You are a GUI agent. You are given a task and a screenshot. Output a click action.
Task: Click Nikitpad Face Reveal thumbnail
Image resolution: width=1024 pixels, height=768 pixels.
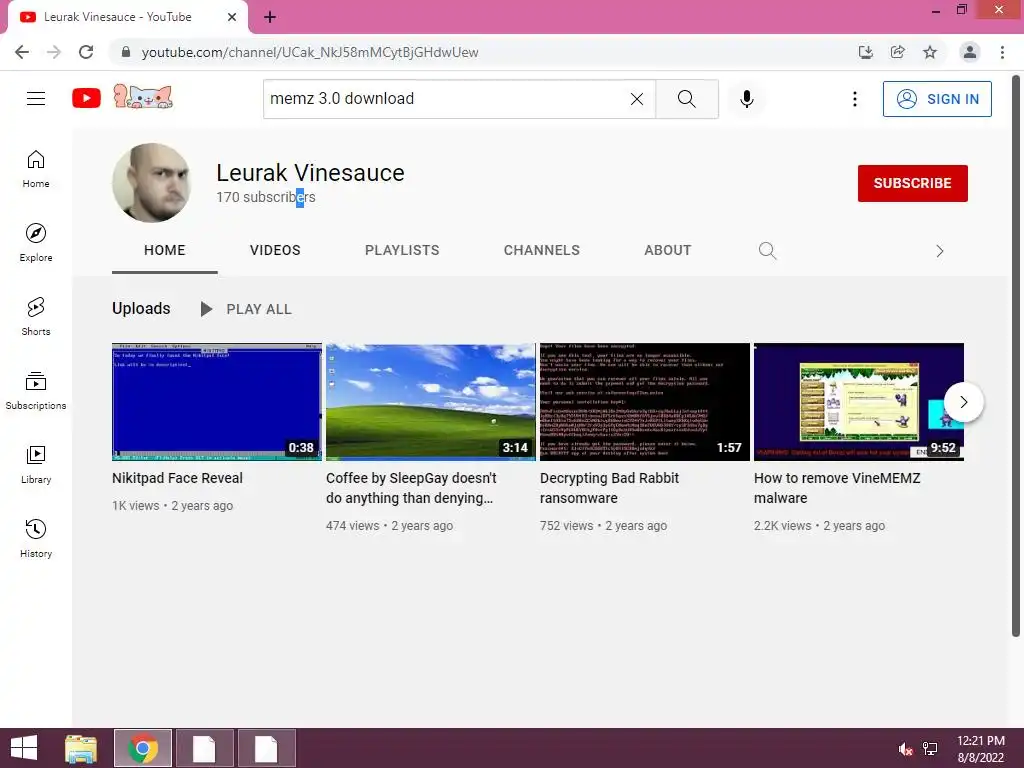(217, 402)
